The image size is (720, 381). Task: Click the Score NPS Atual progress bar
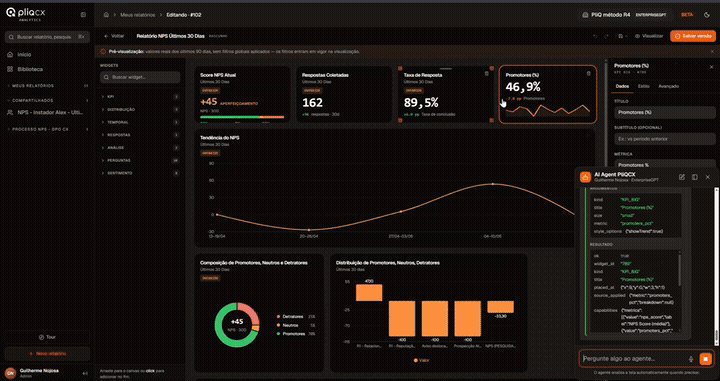pos(242,117)
